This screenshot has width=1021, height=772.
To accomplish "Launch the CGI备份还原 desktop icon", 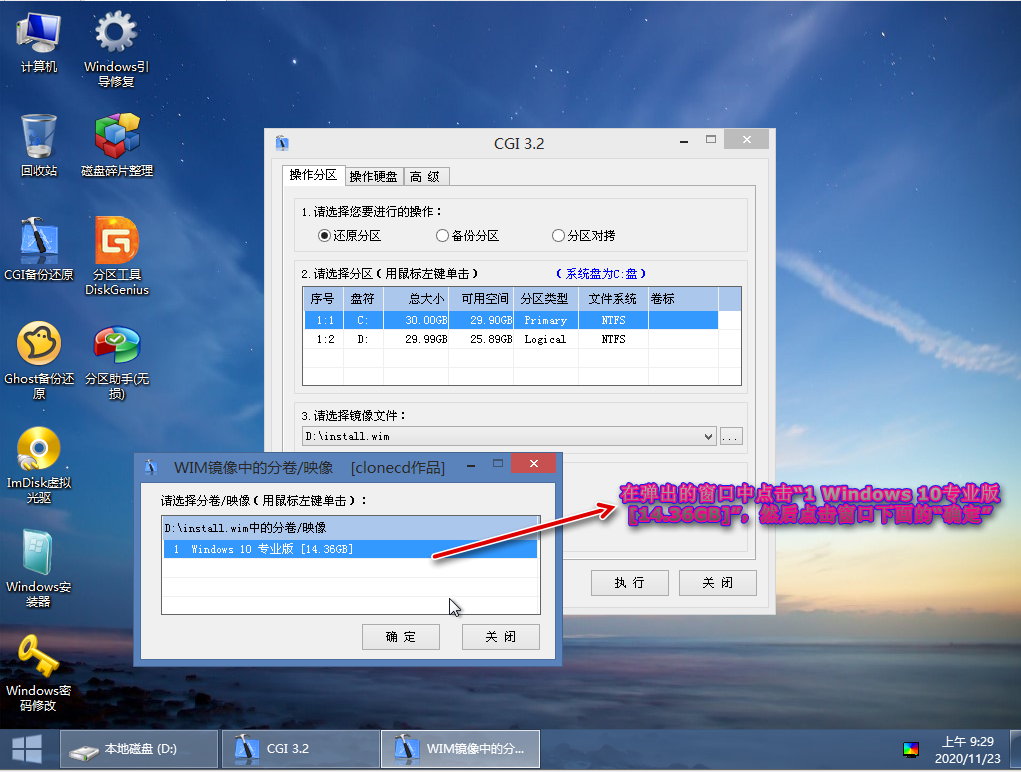I will point(39,242).
